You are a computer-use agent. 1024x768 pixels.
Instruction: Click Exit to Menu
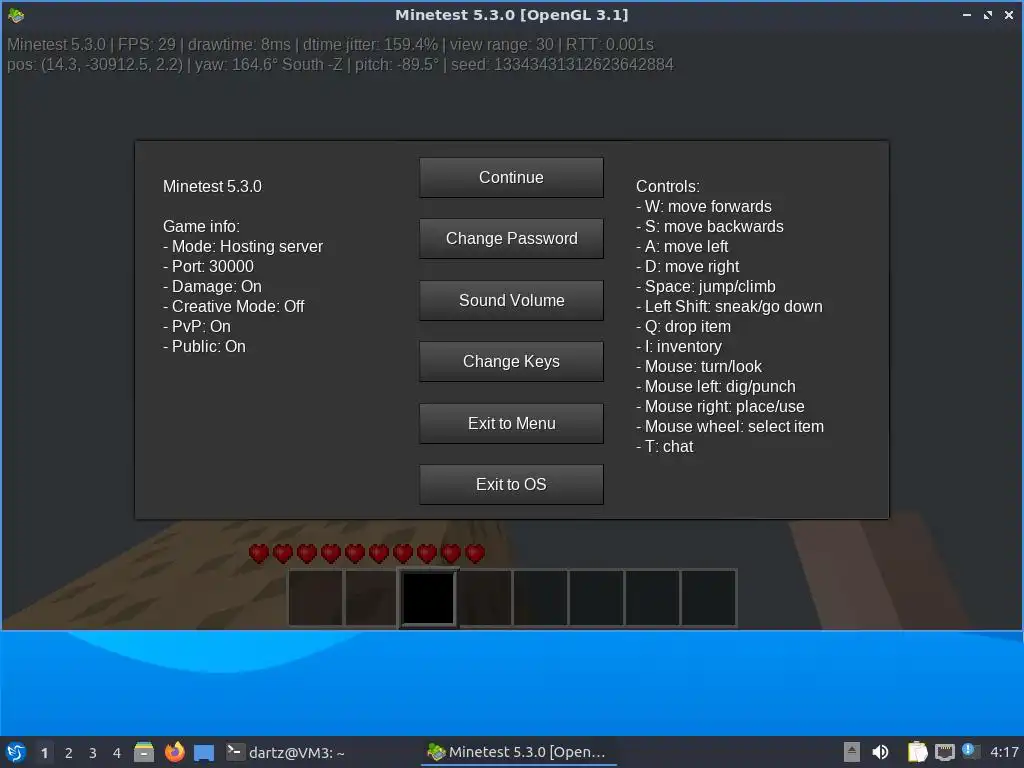511,423
